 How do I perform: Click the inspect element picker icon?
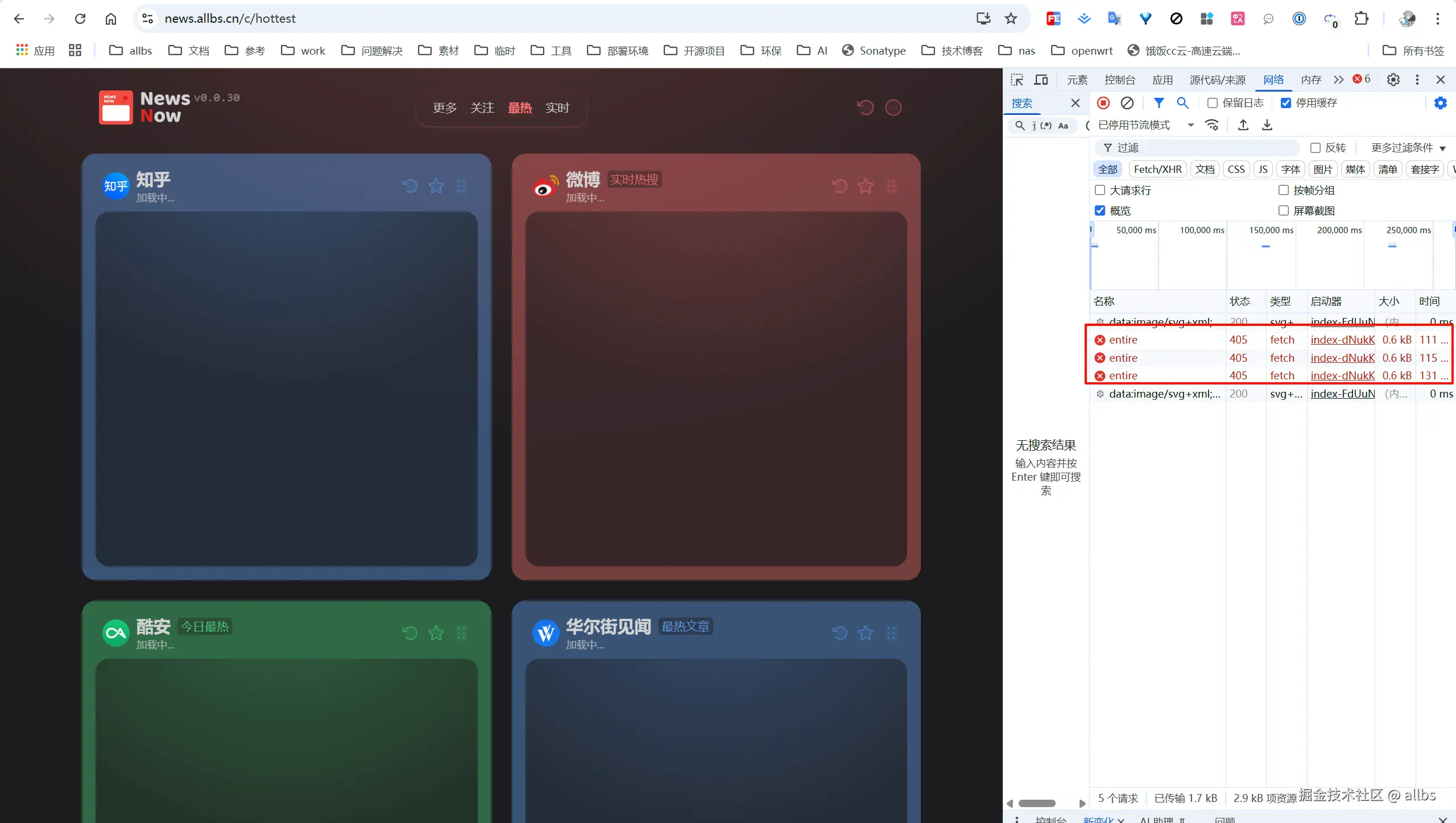coord(1017,80)
